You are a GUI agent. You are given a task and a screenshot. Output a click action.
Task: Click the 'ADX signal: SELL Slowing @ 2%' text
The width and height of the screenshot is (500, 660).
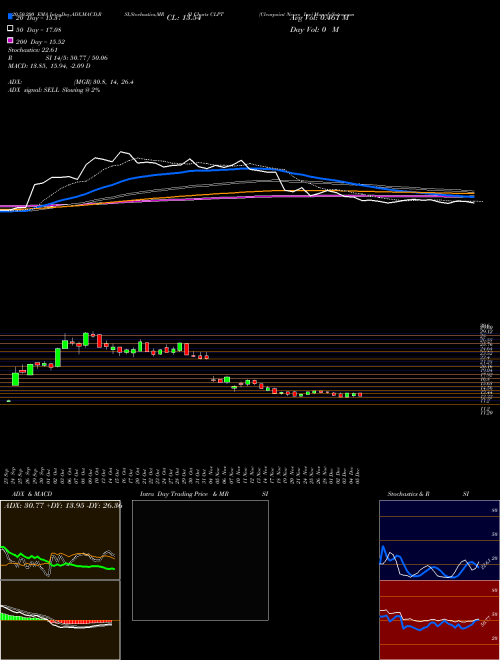(54, 90)
